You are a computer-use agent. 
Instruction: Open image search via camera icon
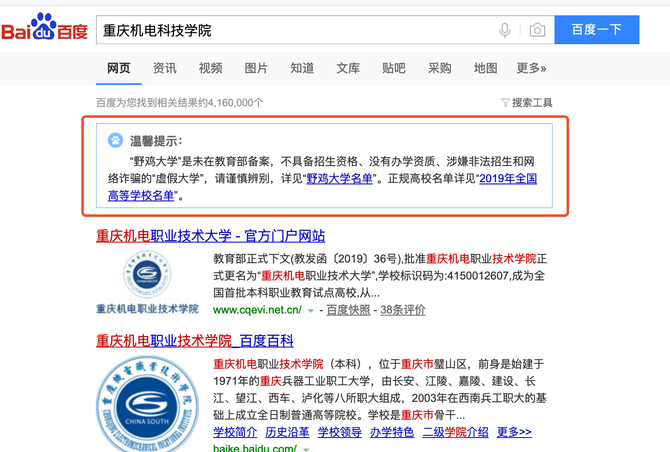537,30
